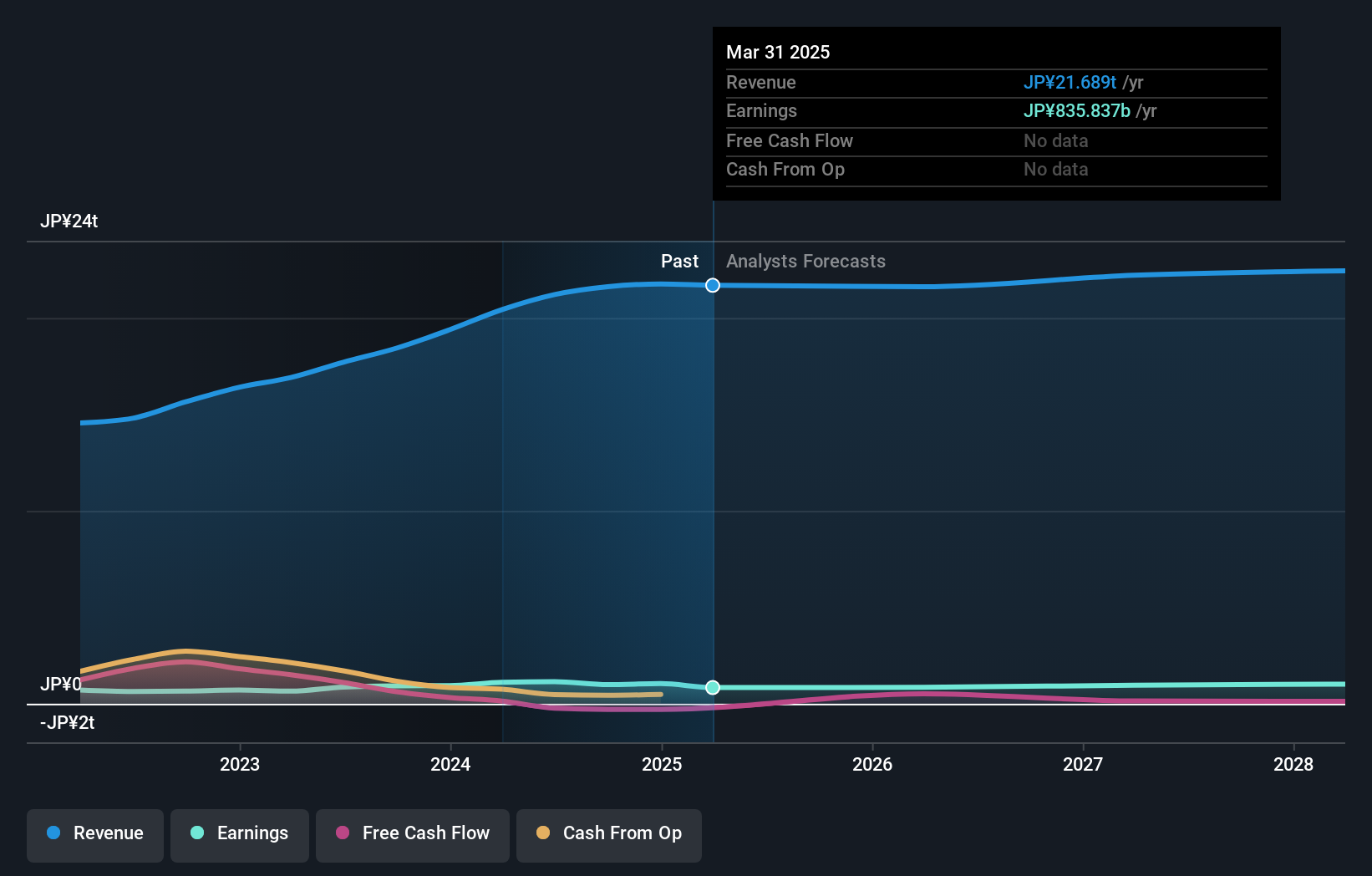Viewport: 1372px width, 876px height.
Task: Open the Free Cash Flow legend entry
Action: click(412, 833)
